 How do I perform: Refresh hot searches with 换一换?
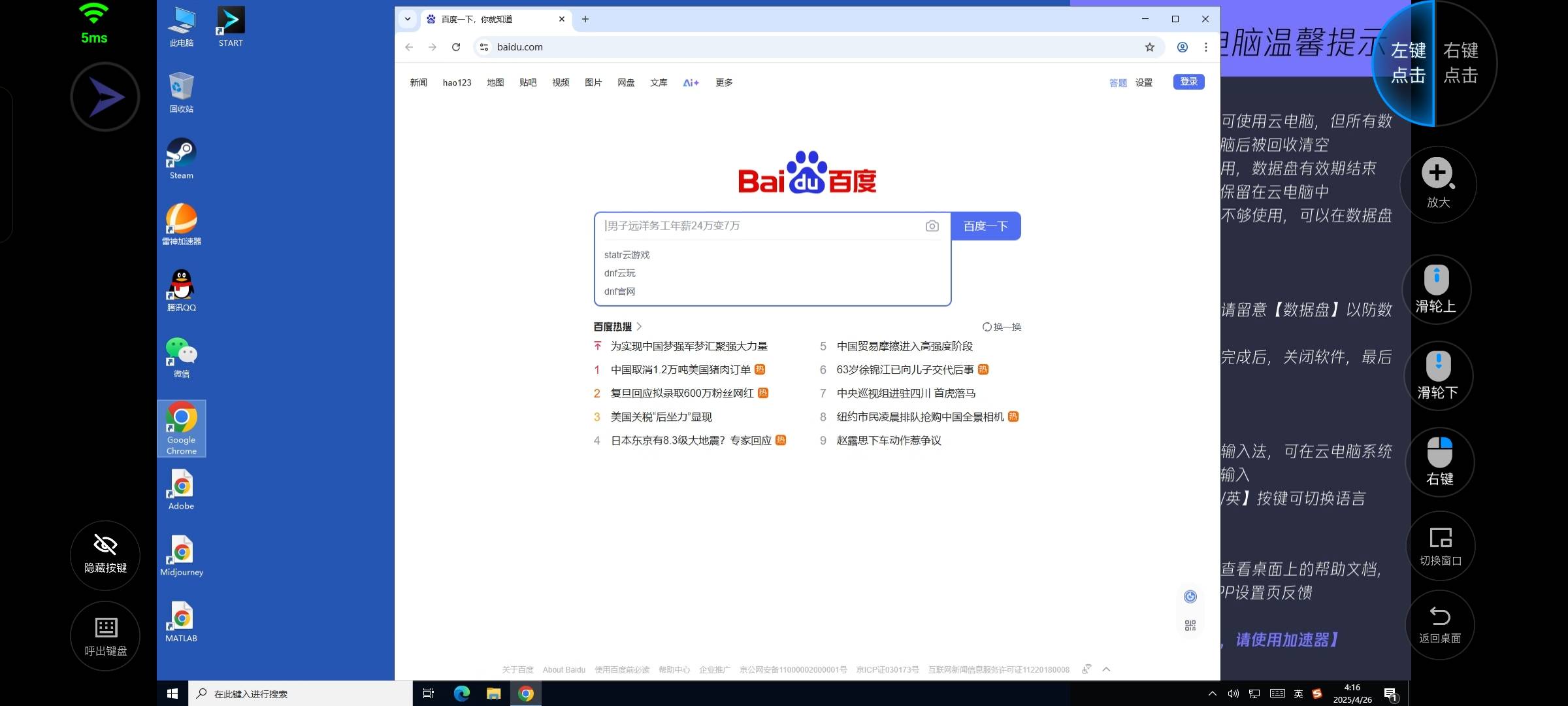(x=1002, y=327)
